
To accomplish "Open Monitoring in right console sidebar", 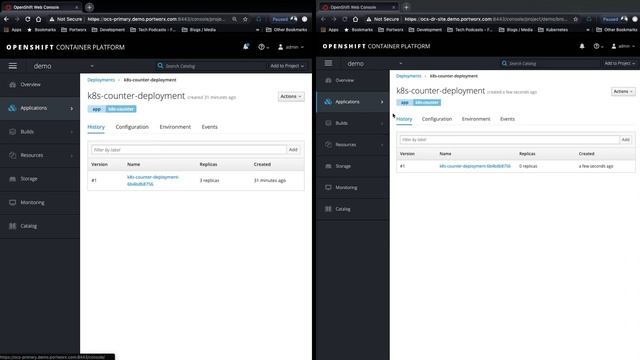I will pos(353,187).
